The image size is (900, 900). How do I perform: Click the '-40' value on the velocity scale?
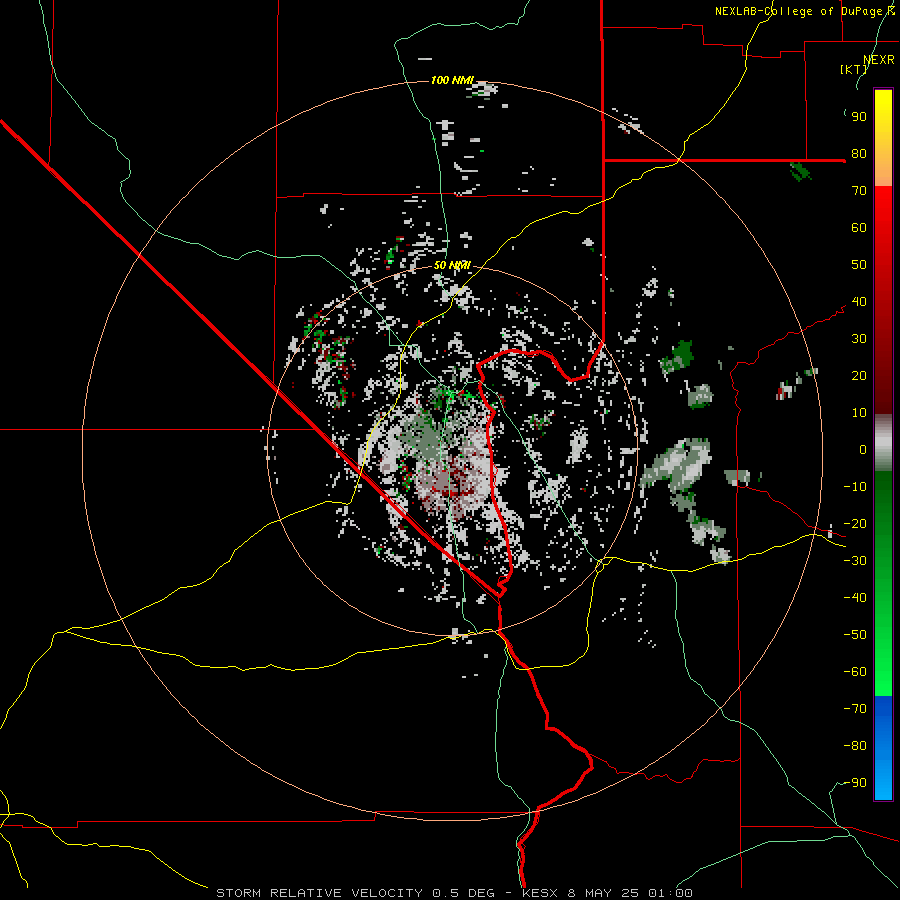click(855, 598)
